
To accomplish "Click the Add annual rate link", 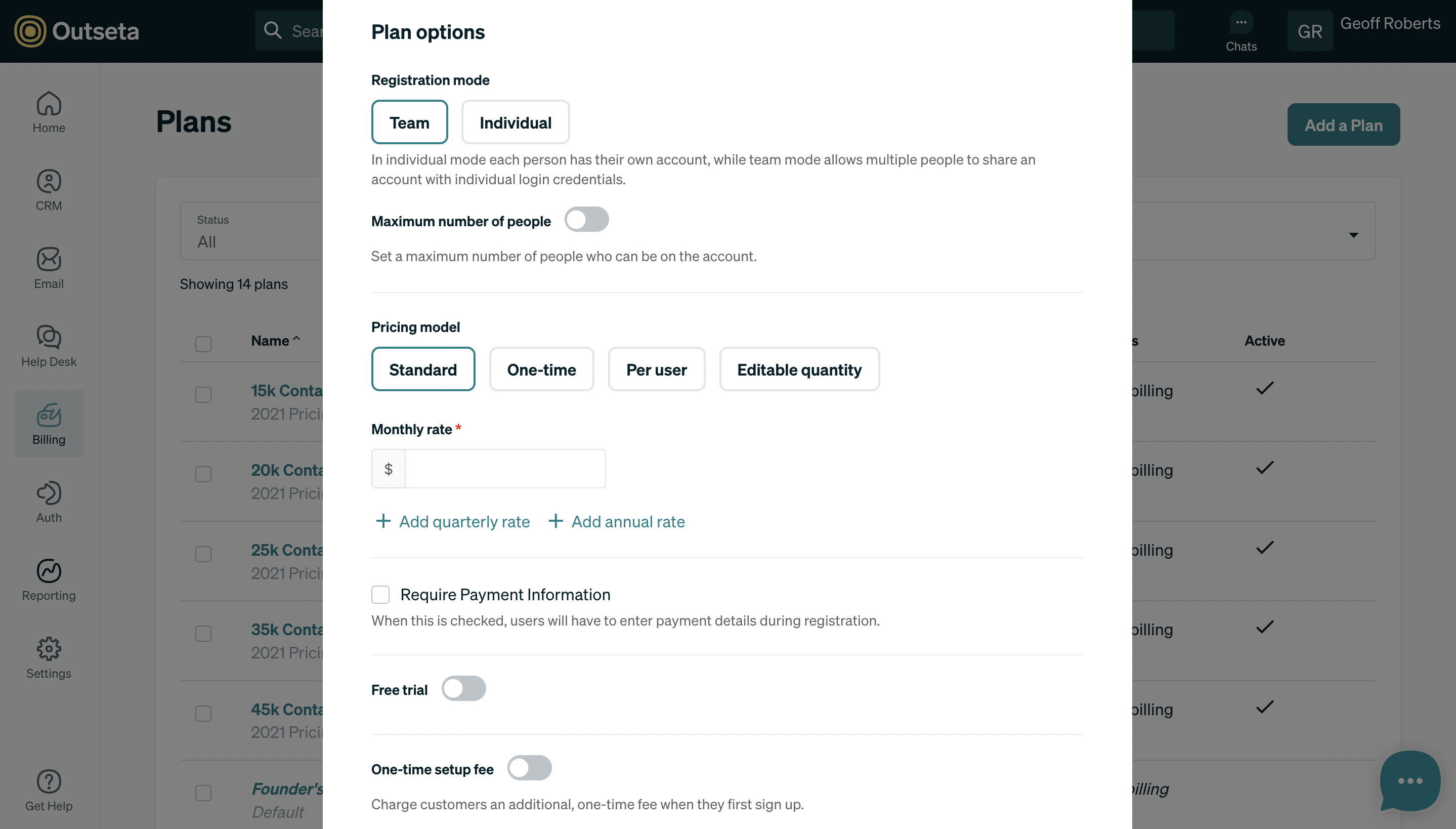I will 617,521.
